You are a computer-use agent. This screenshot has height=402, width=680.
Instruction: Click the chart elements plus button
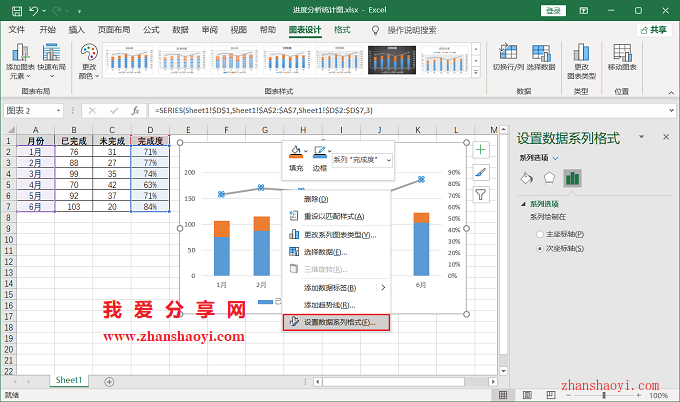481,150
